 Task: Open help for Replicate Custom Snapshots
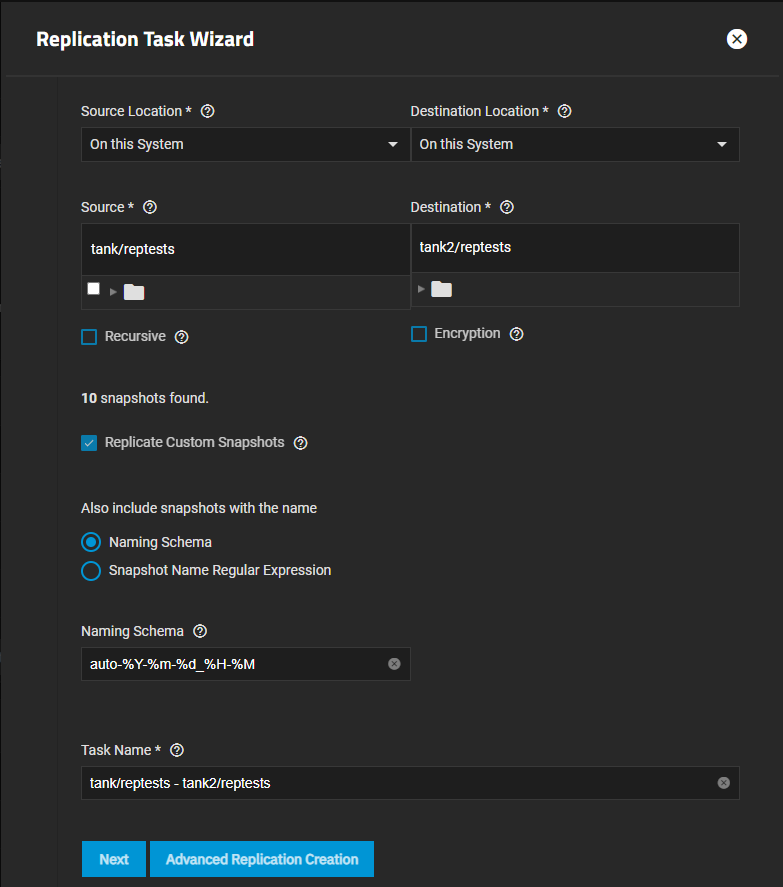pos(300,443)
